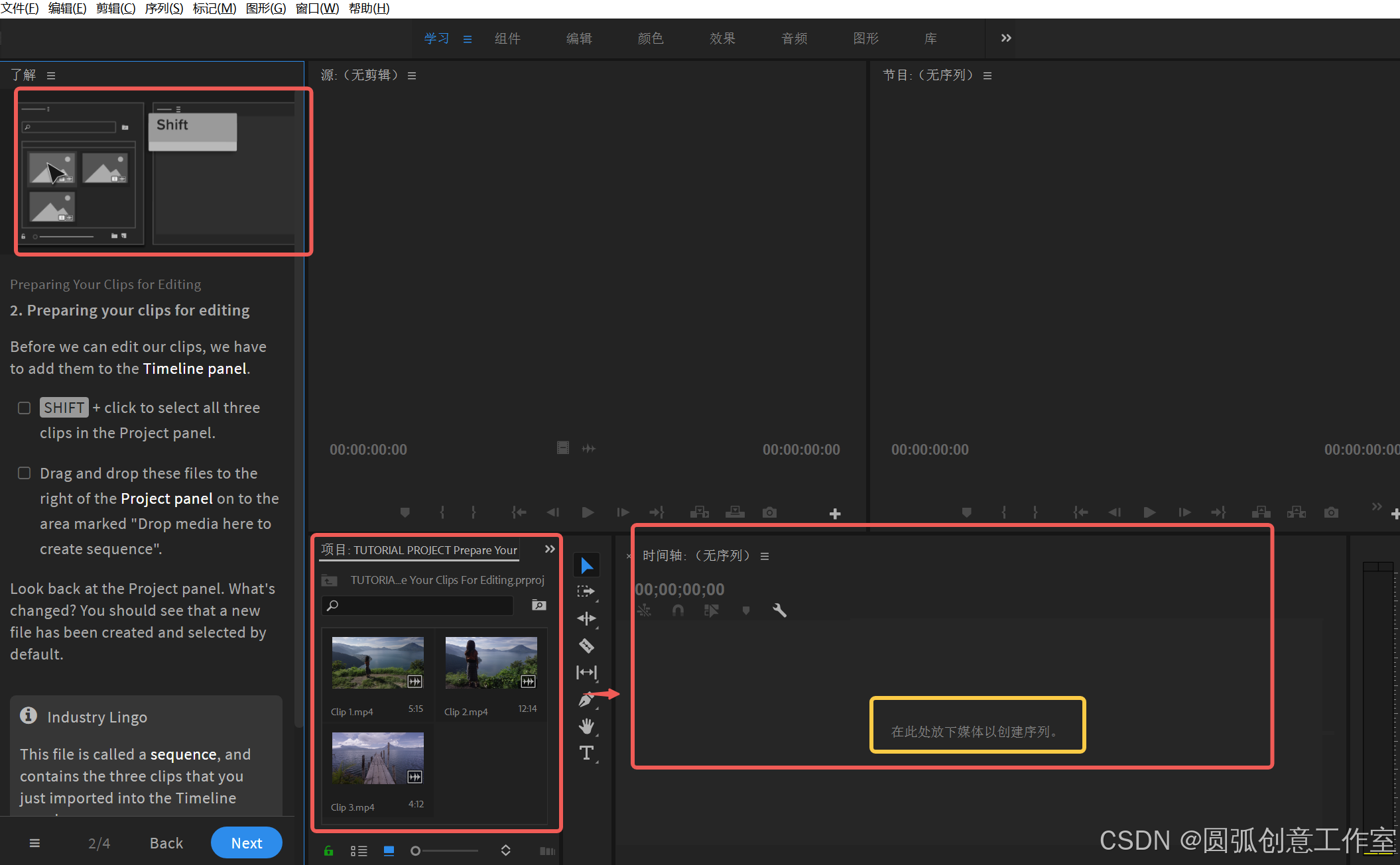Check the Drag and drop step checkbox

[25, 473]
